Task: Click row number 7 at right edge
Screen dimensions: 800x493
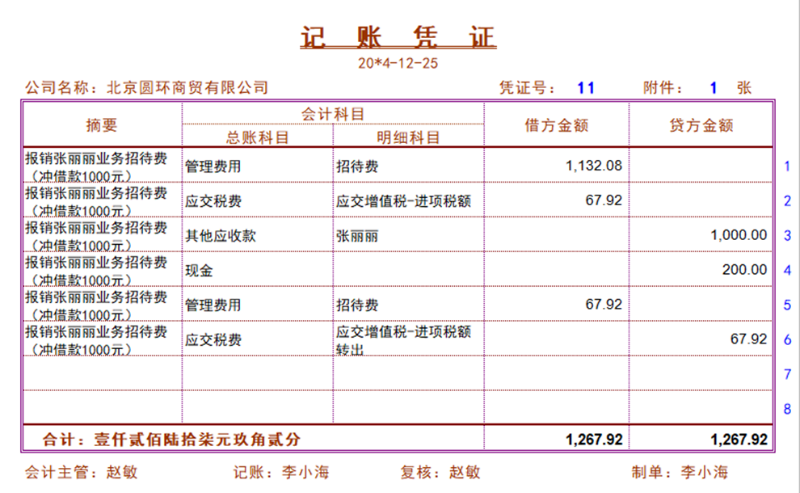Action: click(x=787, y=374)
